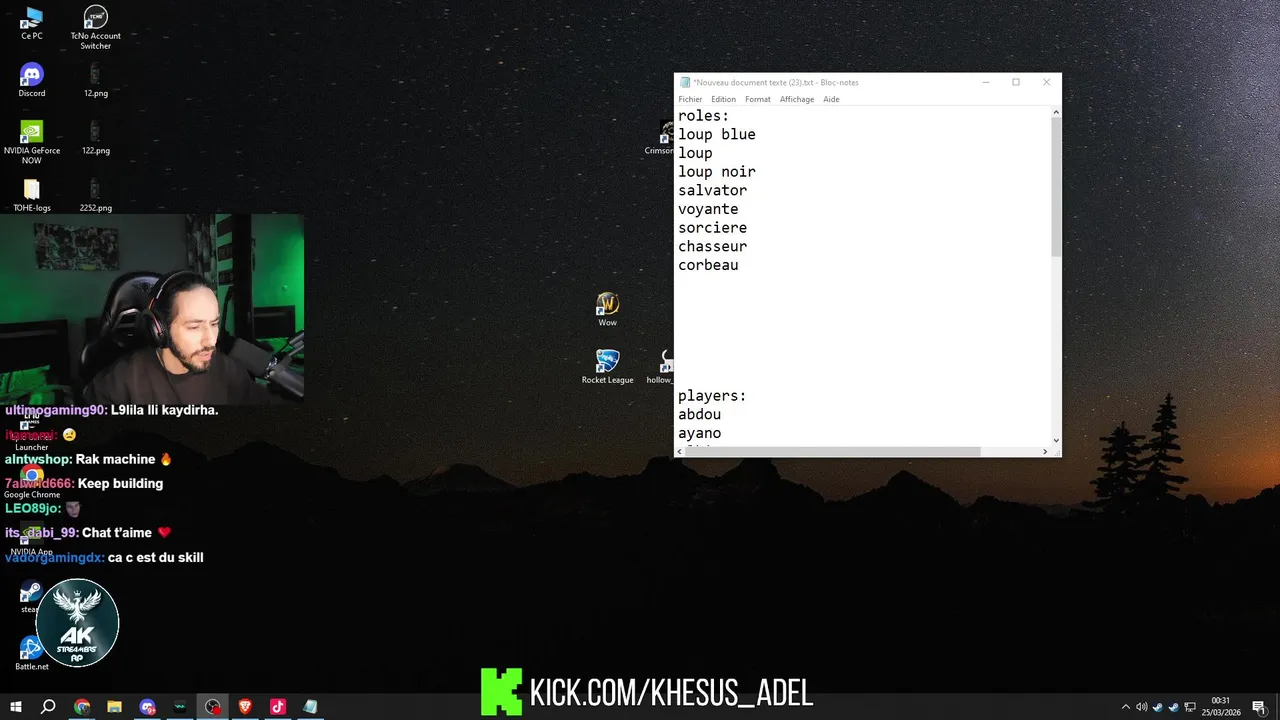The image size is (1280, 720).
Task: Click Notepad horizontal scrollbar left arrow
Action: point(680,451)
